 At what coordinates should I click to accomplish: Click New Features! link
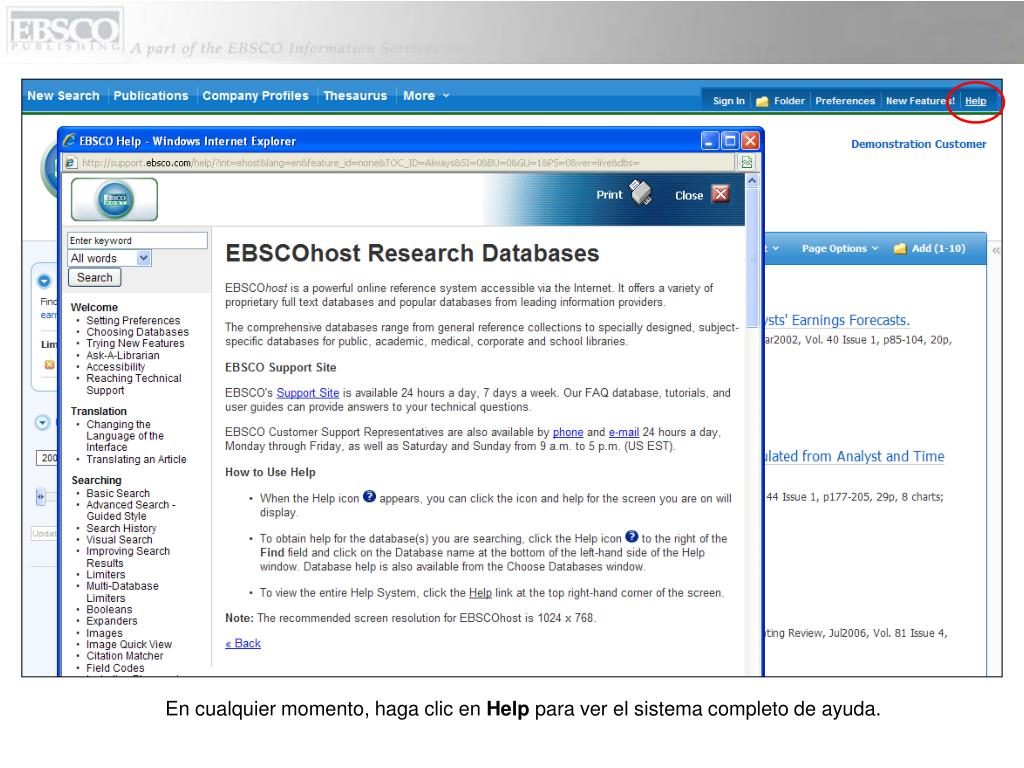click(920, 101)
